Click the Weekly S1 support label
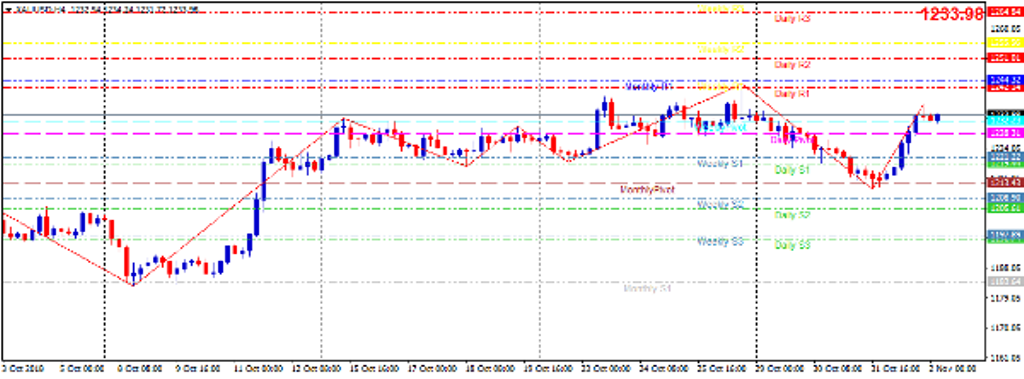The height and width of the screenshot is (379, 1024). coord(721,163)
